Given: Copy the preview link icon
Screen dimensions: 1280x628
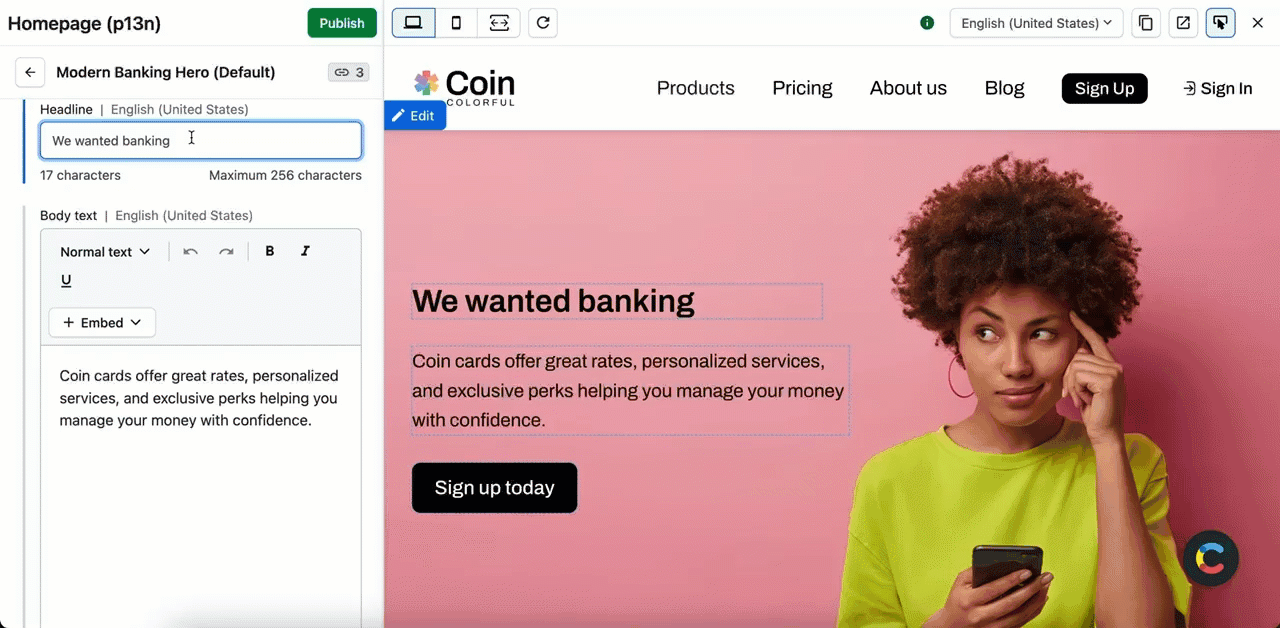Looking at the screenshot, I should [x=1146, y=23].
